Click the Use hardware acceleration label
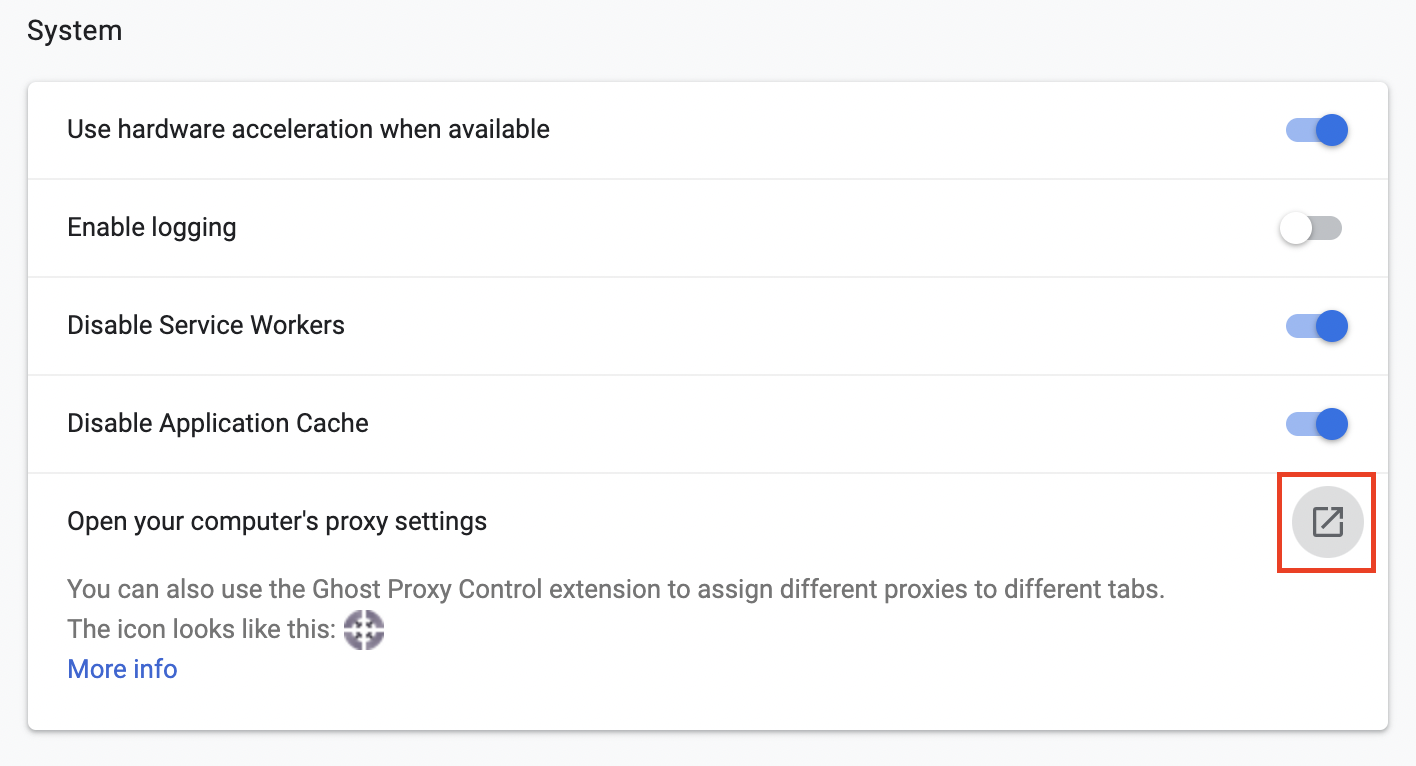The width and height of the screenshot is (1416, 766). tap(308, 129)
